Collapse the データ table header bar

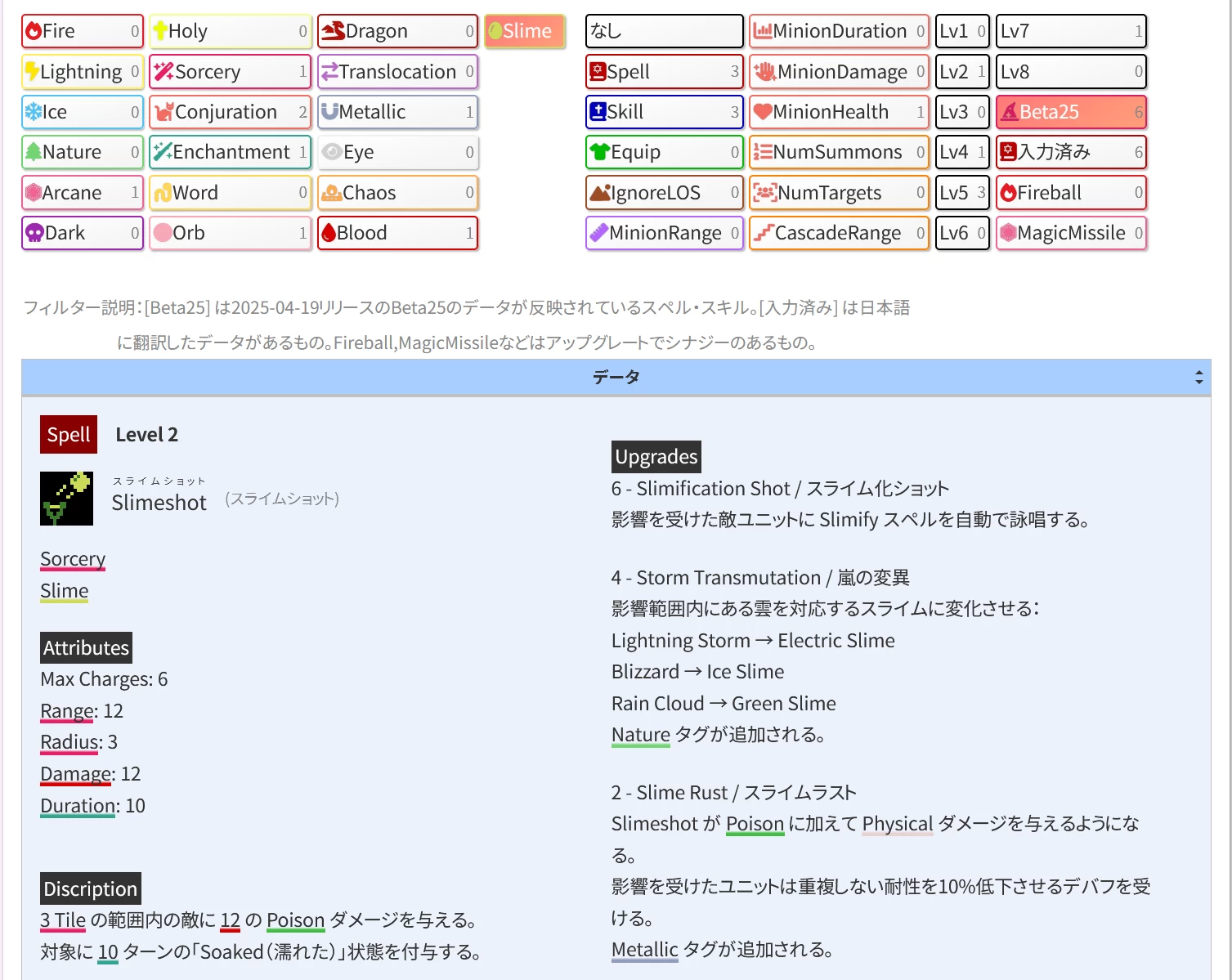616,377
